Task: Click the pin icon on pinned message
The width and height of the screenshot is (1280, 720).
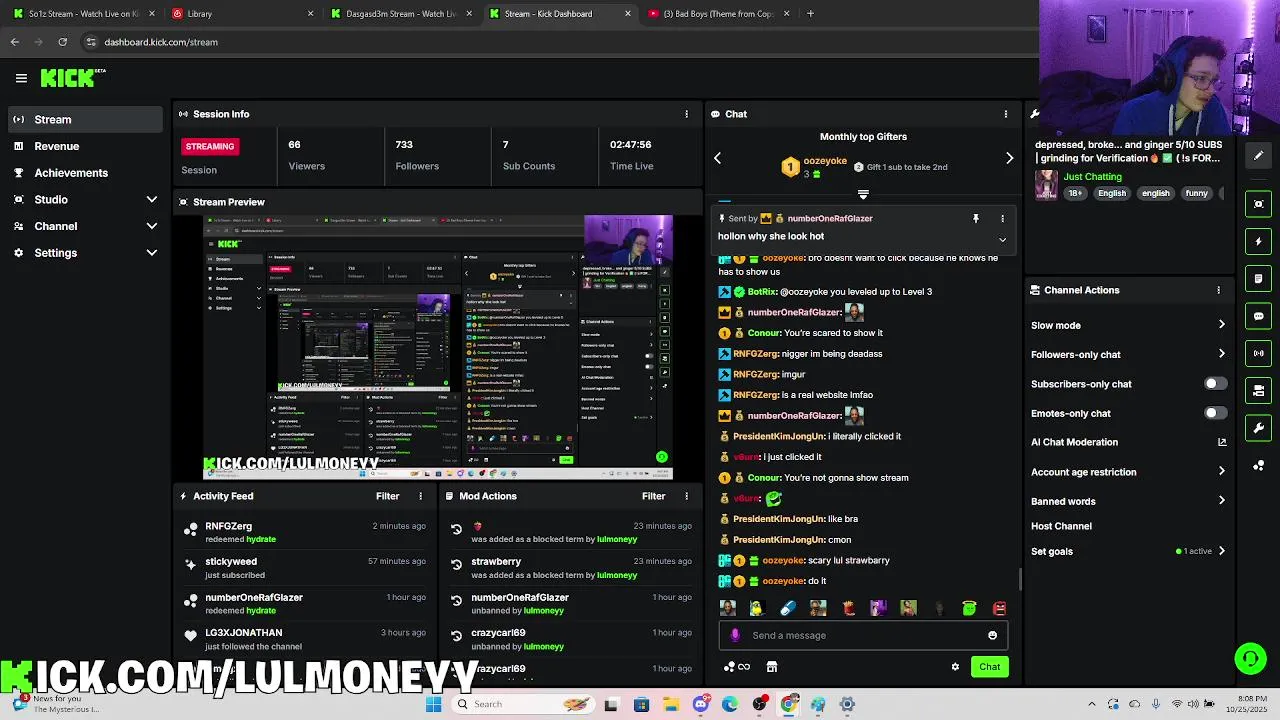Action: point(976,218)
